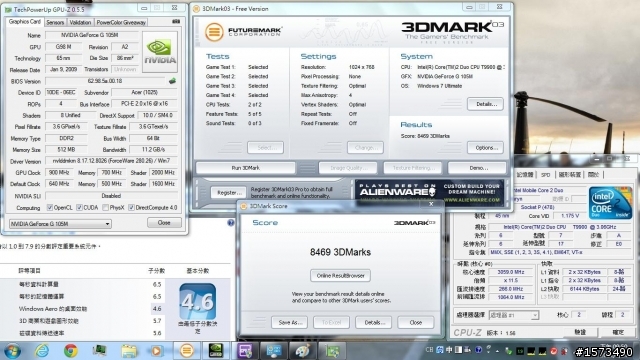Click the Register... button in 3DMark03
Screen dimensions: 640x360
point(229,193)
